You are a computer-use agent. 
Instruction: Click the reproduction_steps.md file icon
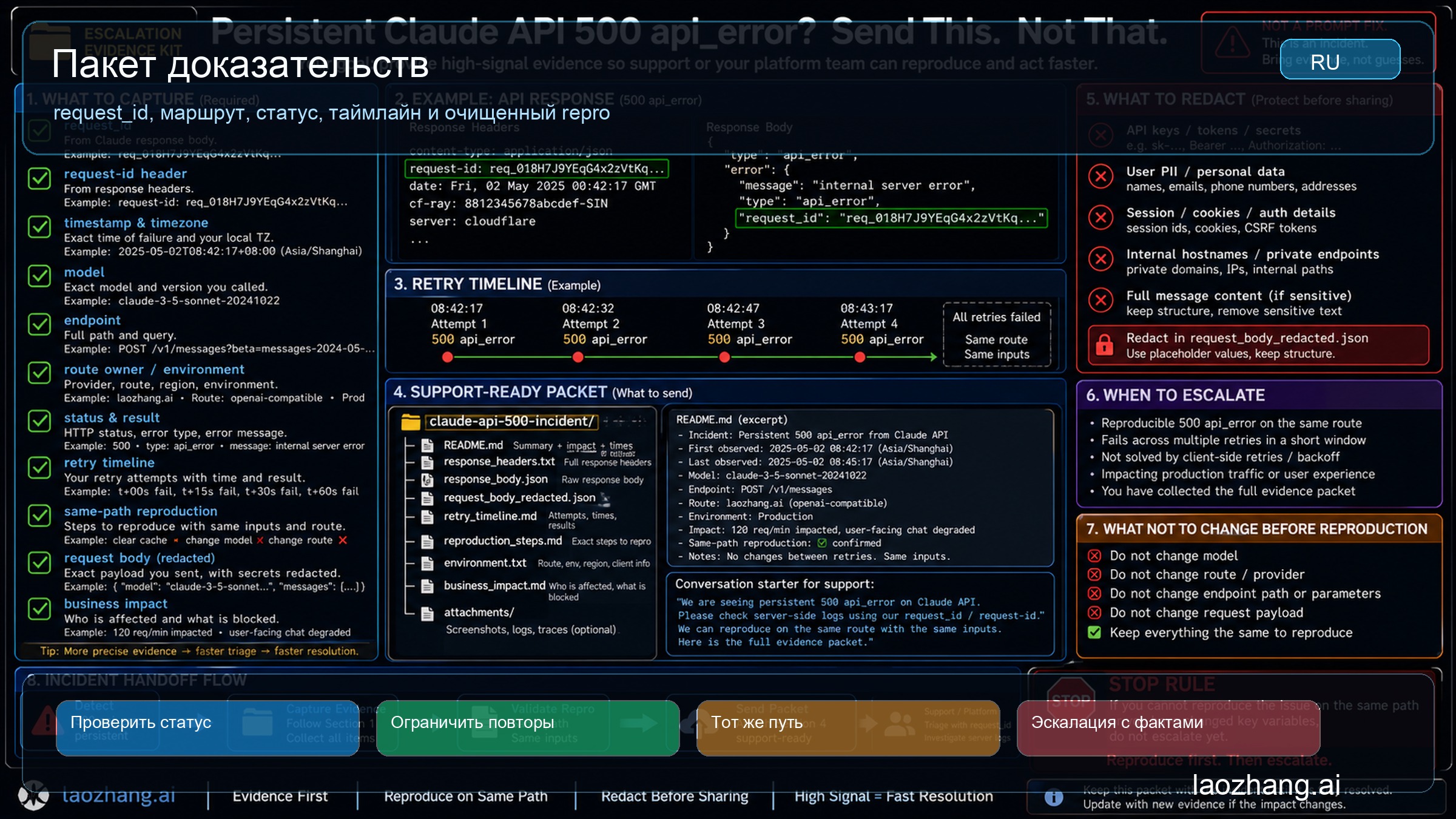pyautogui.click(x=428, y=542)
